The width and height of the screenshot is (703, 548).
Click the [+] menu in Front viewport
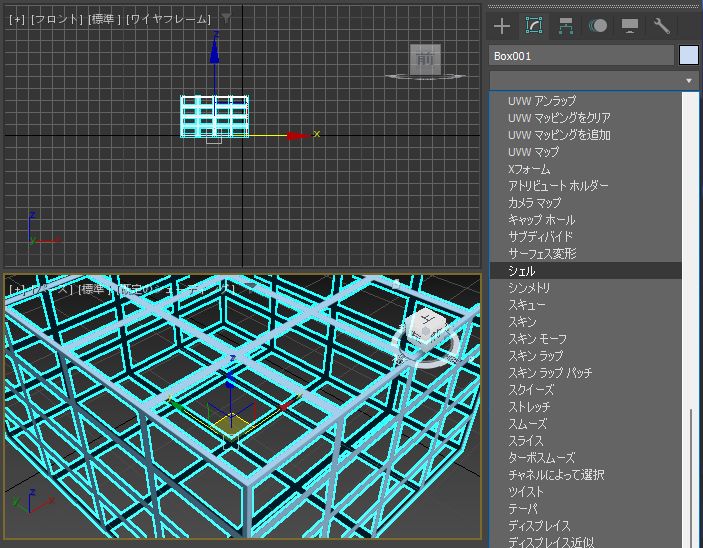point(17,19)
